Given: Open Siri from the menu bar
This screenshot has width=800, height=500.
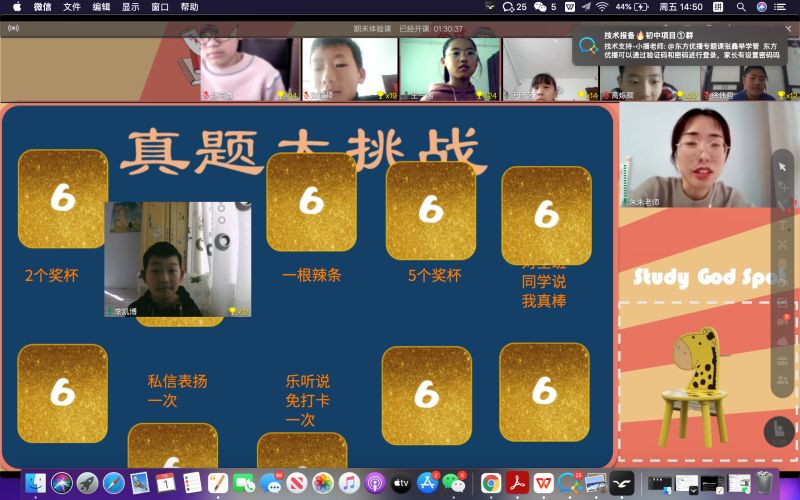Looking at the screenshot, I should tap(762, 7).
